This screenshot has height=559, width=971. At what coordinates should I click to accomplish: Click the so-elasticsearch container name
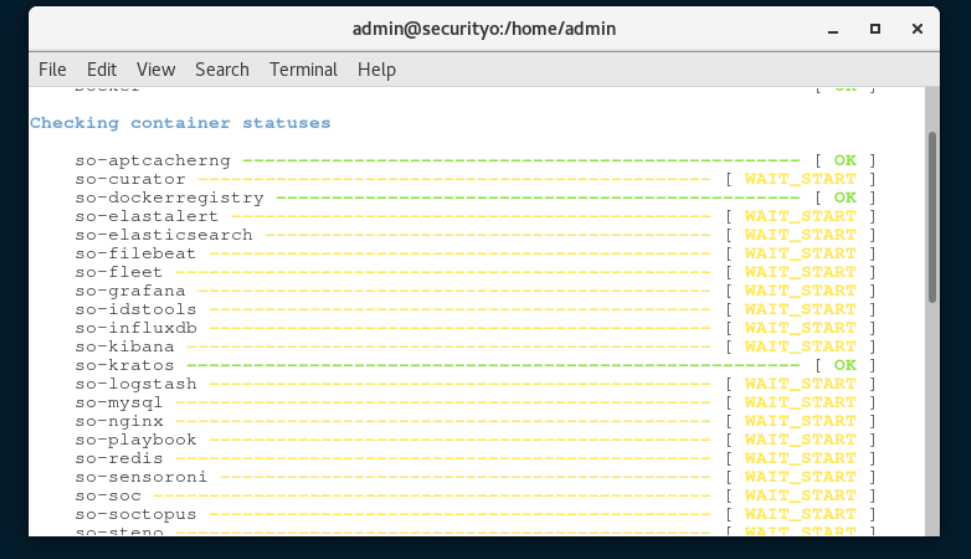coord(164,235)
